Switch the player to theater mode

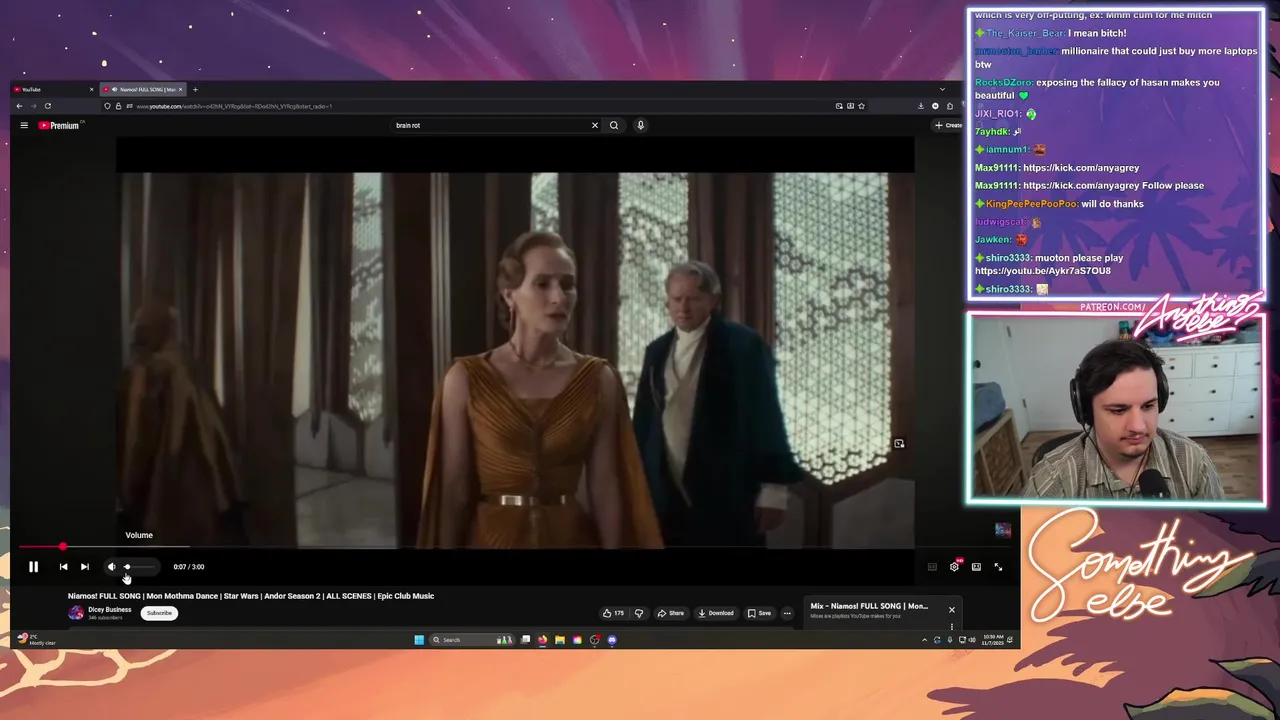976,567
